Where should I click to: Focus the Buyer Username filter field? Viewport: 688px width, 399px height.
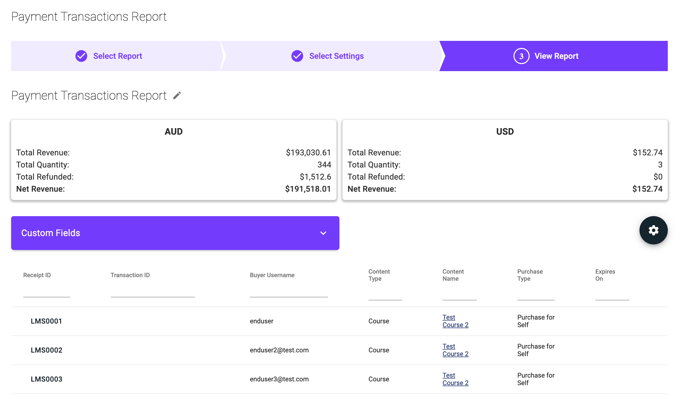pyautogui.click(x=289, y=291)
